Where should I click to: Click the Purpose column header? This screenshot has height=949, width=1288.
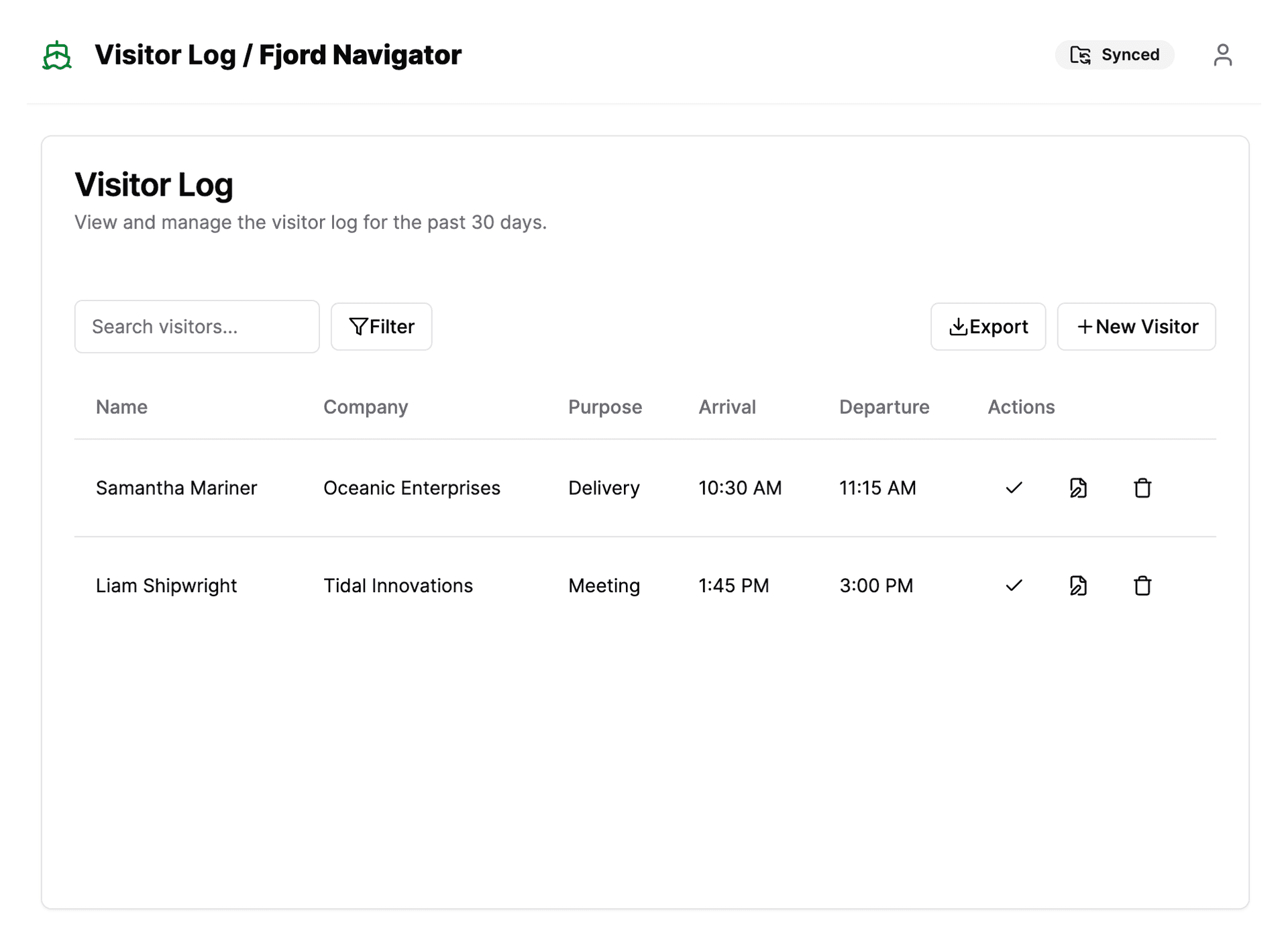[x=604, y=407]
